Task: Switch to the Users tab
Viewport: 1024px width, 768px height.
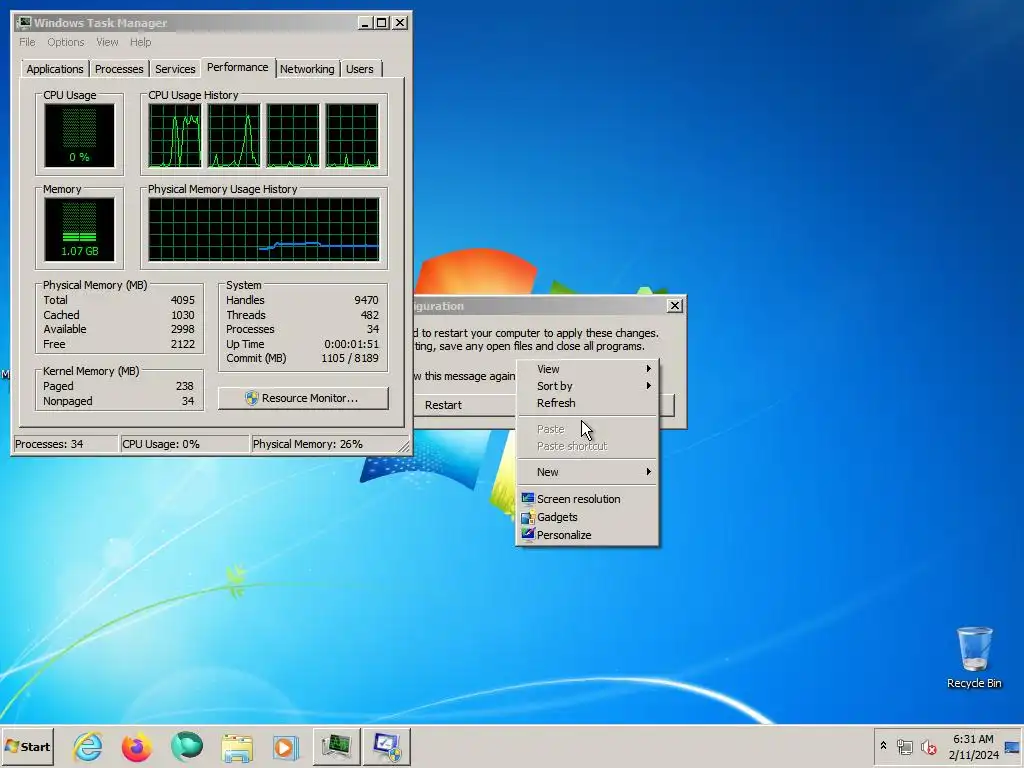Action: (x=360, y=69)
